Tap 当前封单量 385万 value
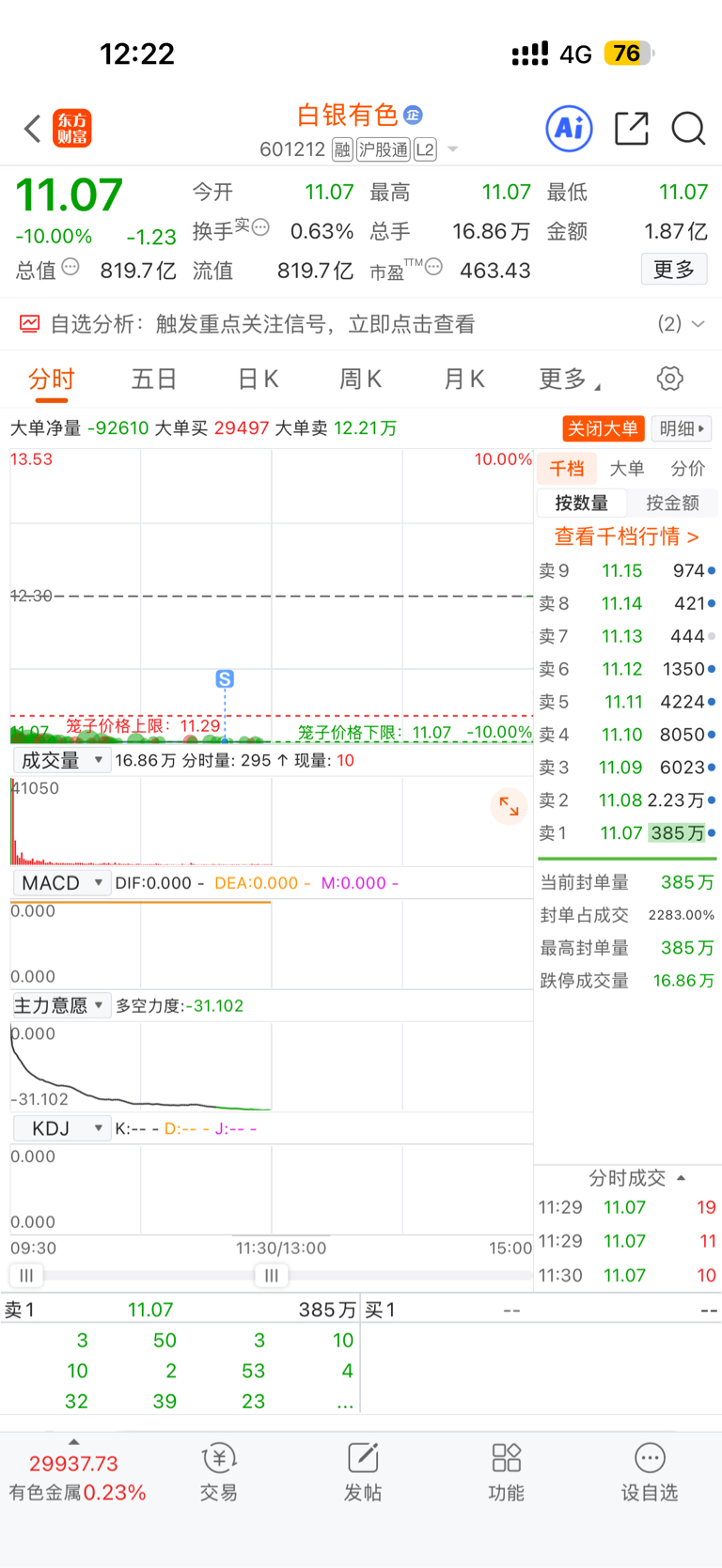Screen dimensions: 722x1568 click(x=687, y=882)
